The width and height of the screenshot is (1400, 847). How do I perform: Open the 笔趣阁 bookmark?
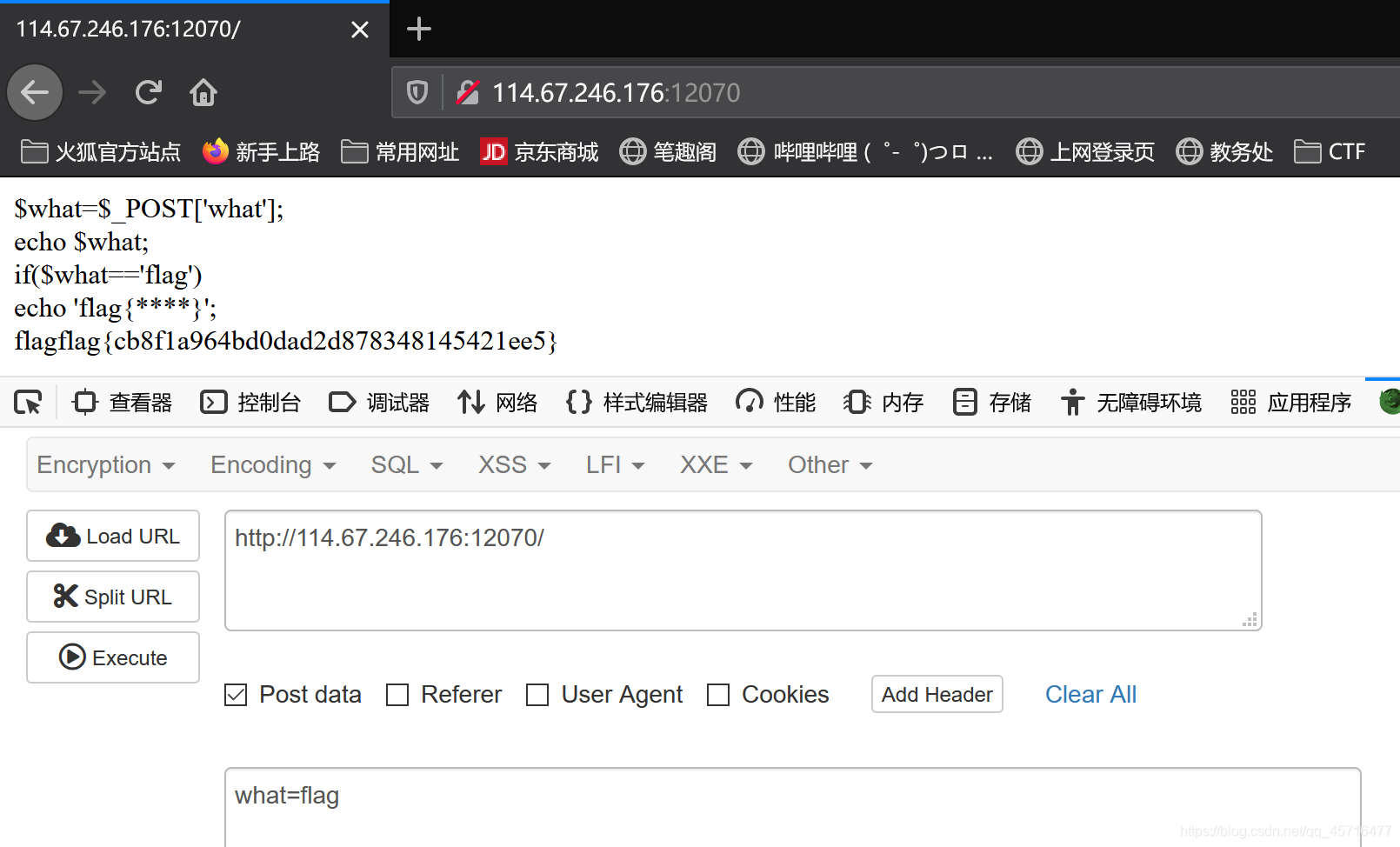click(x=668, y=152)
